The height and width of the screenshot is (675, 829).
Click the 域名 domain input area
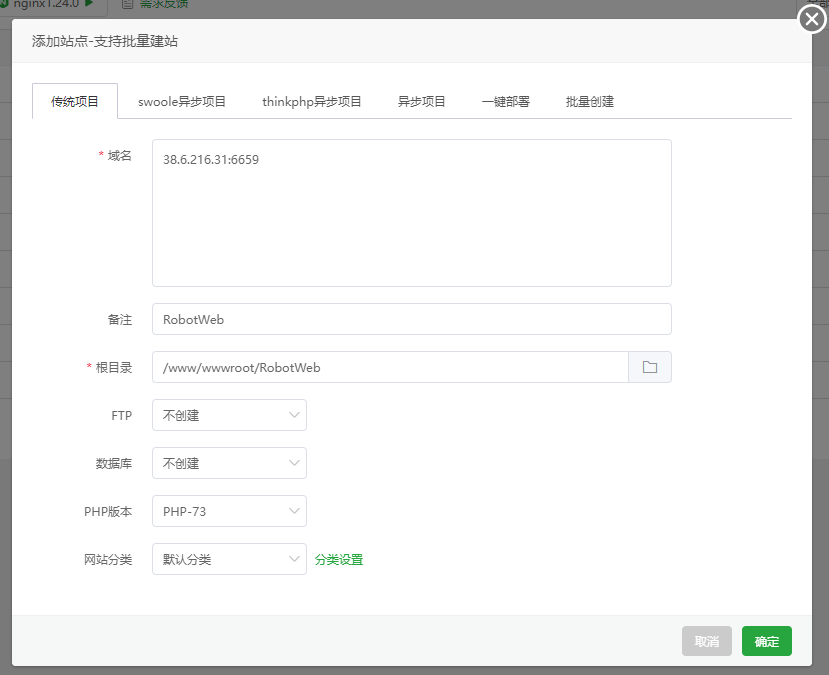coord(411,213)
